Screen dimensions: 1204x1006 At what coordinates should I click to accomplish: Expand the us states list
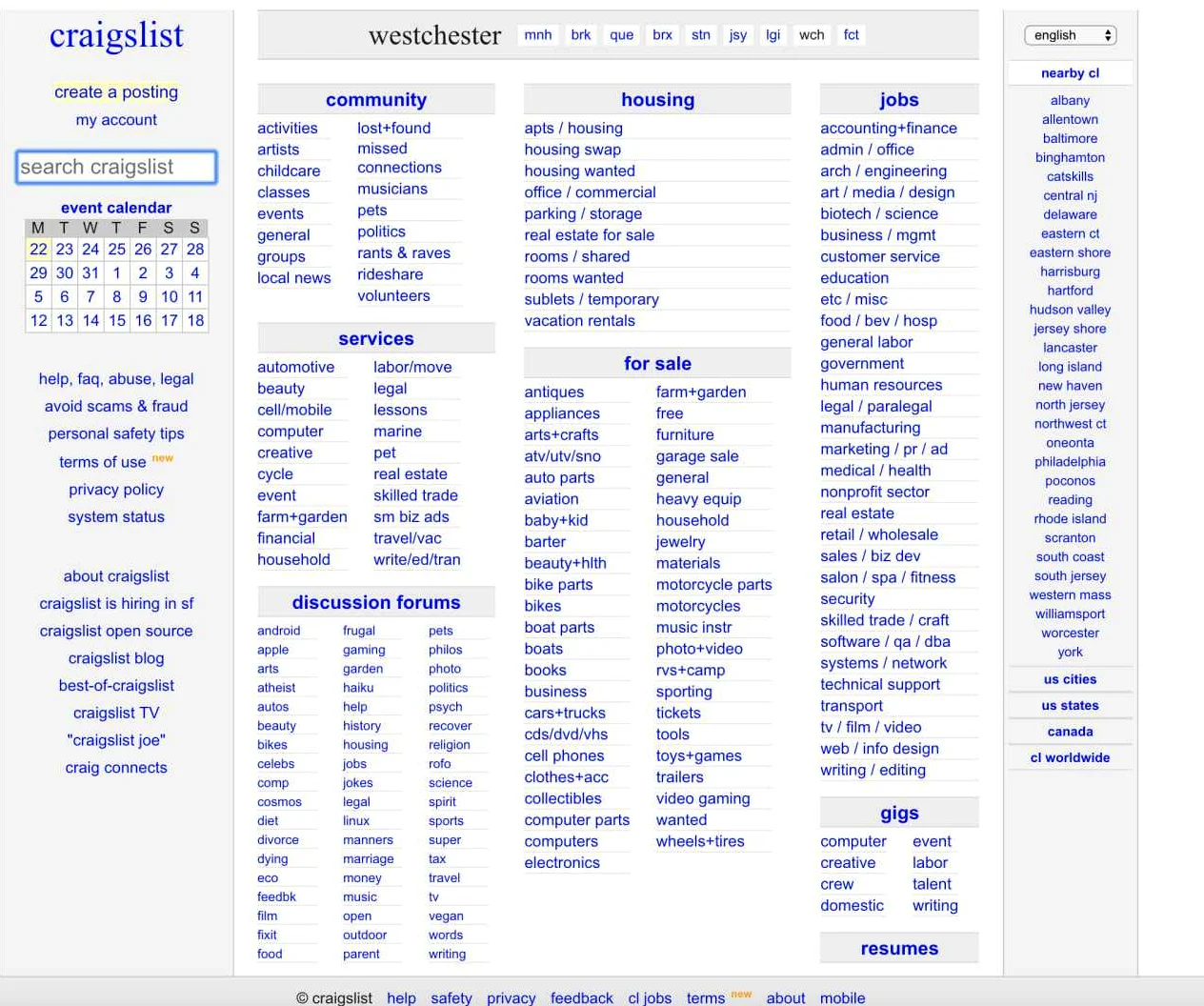(x=1070, y=705)
